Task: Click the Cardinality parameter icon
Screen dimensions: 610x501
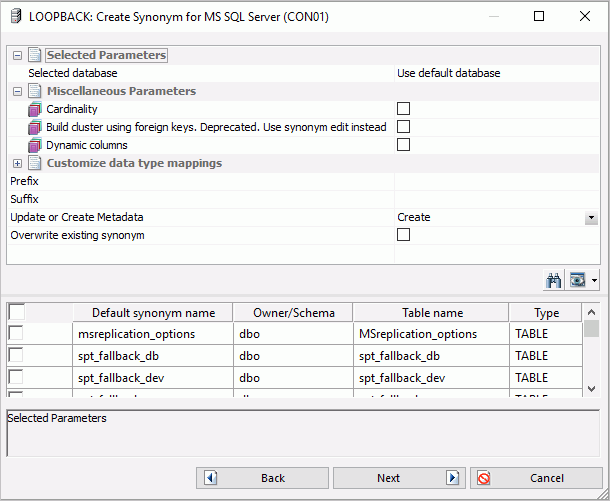Action: click(35, 109)
